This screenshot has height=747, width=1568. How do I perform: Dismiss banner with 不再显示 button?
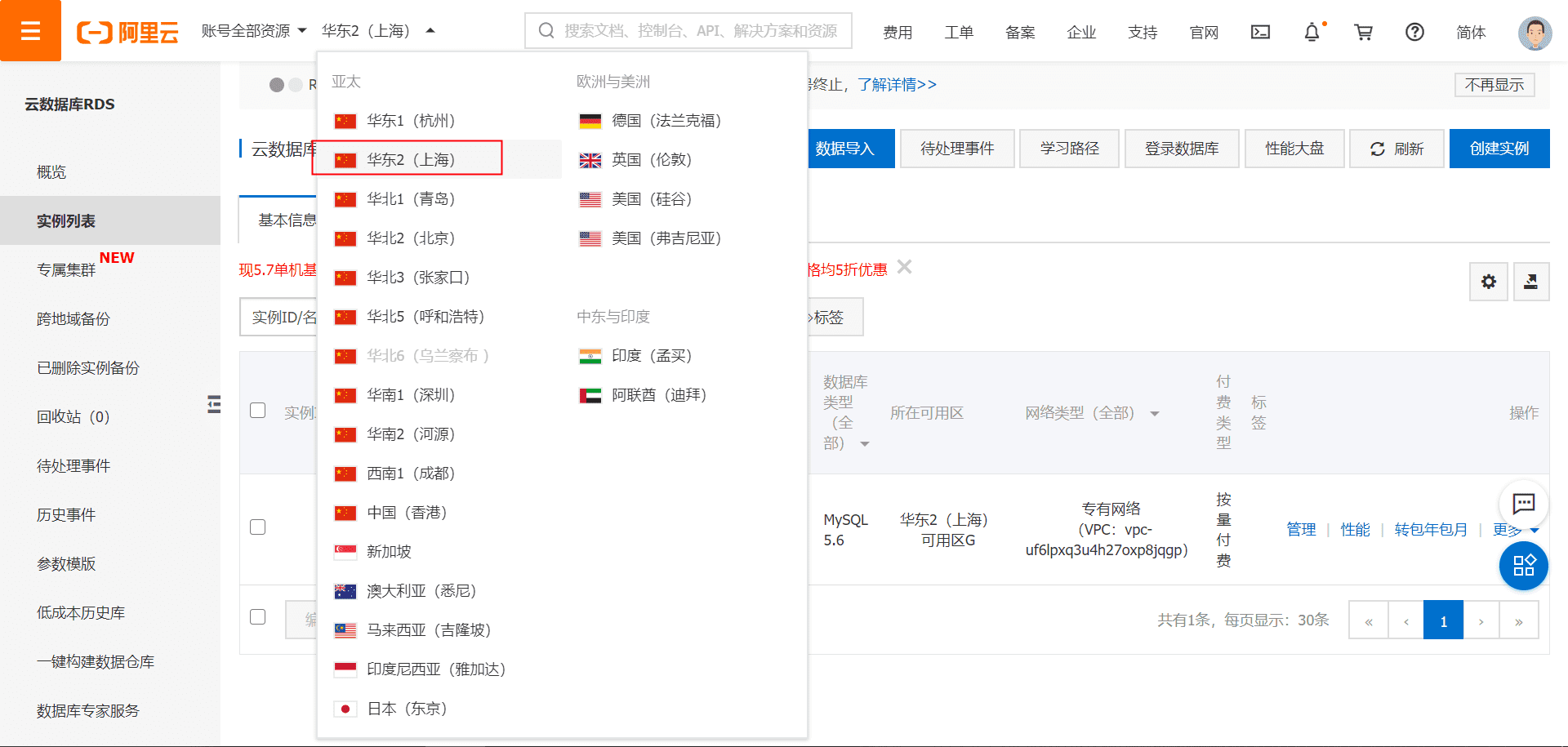(x=1494, y=85)
